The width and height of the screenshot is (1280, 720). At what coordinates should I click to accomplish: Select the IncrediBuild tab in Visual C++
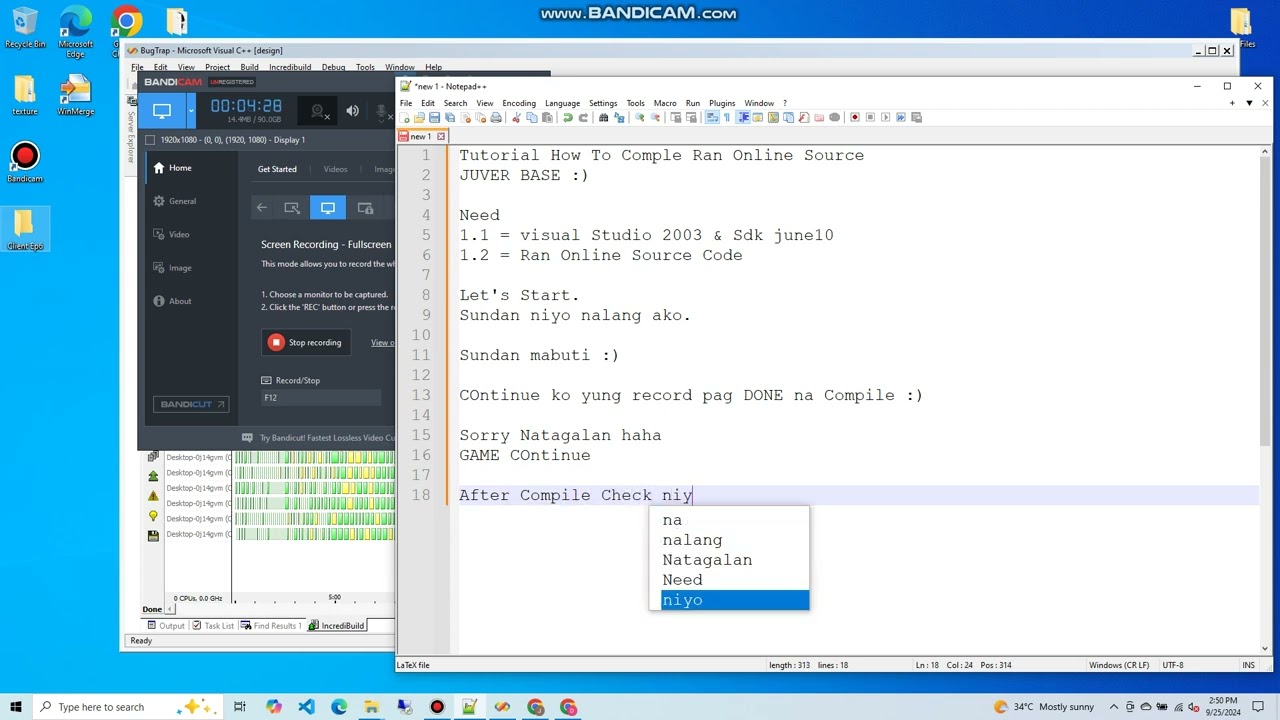pos(337,626)
